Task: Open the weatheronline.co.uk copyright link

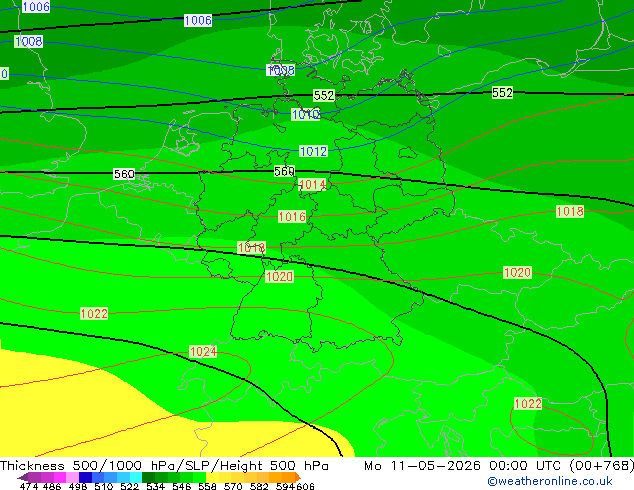Action: click(x=550, y=481)
